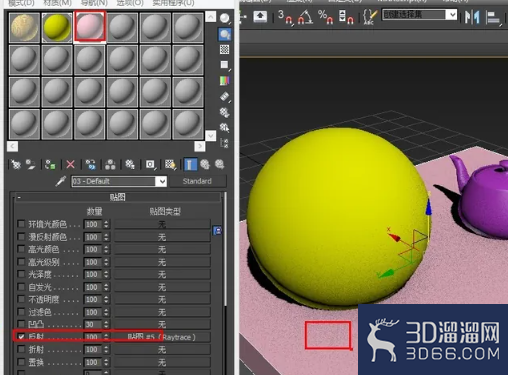Click the Align tool icon

pos(494,18)
